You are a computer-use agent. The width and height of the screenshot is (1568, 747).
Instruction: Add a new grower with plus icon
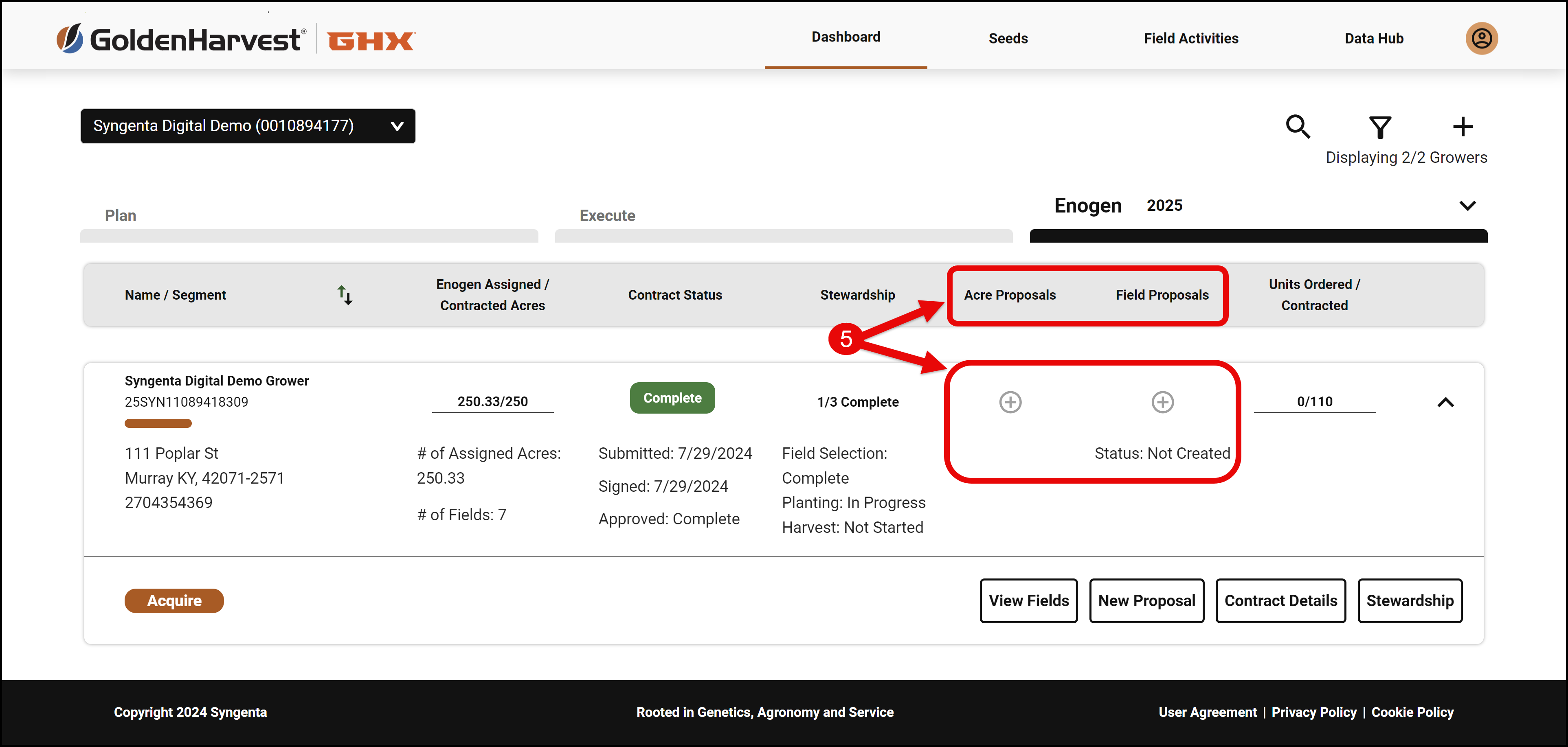pos(1462,127)
